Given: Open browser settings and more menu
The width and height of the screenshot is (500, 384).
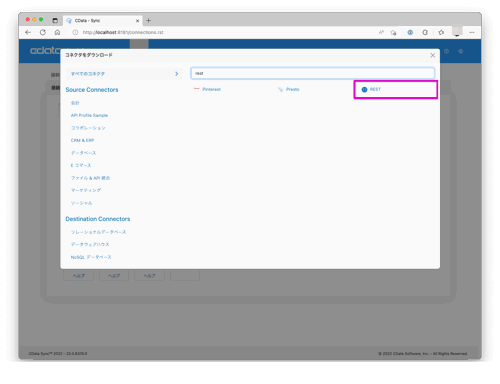Looking at the screenshot, I should click(472, 32).
